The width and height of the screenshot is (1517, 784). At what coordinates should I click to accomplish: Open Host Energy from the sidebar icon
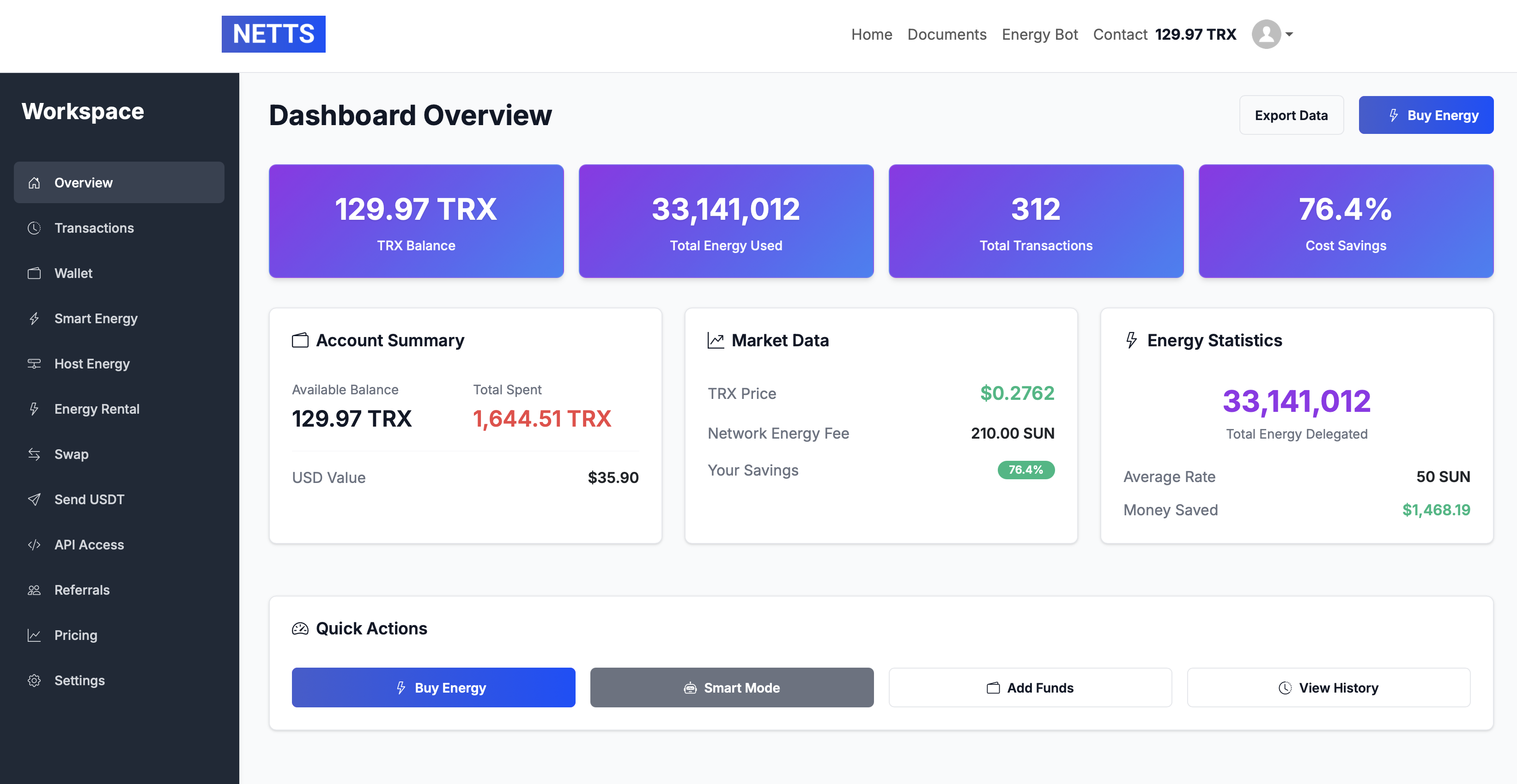point(34,363)
